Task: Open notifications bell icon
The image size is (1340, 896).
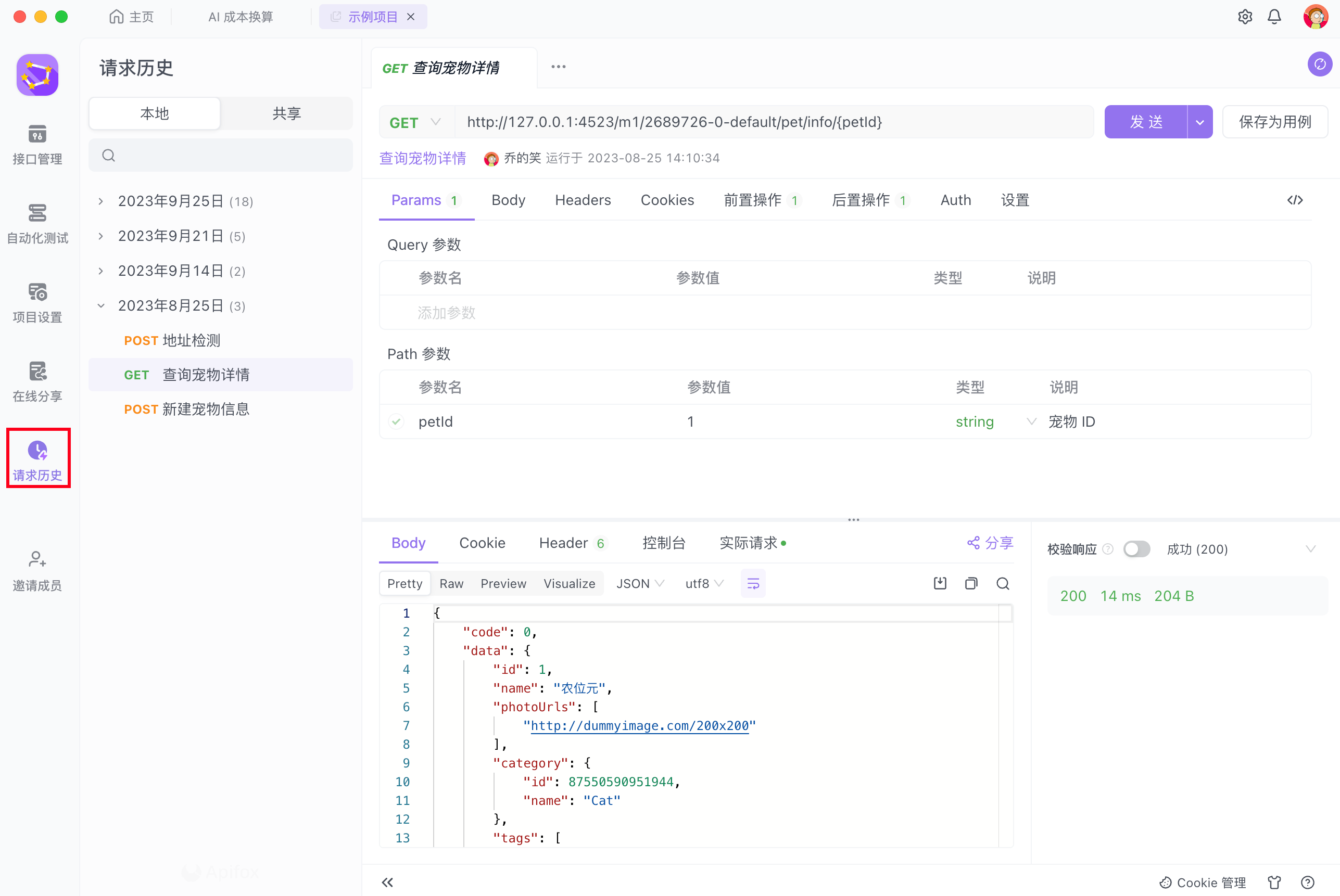Action: (x=1274, y=17)
